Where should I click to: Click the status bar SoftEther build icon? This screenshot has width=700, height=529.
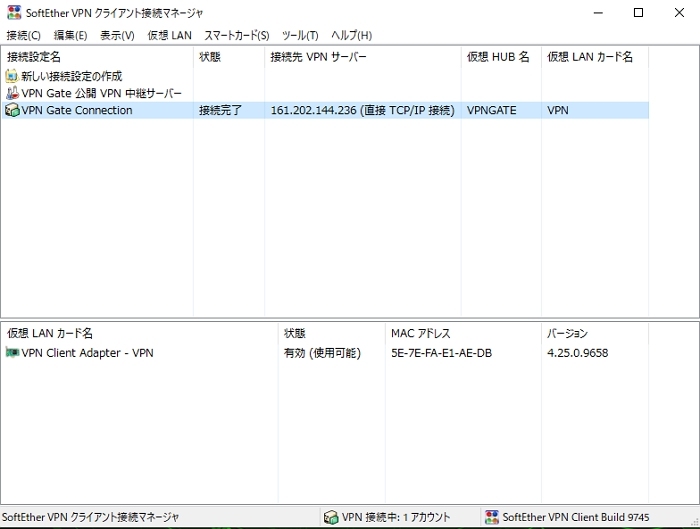(491, 517)
